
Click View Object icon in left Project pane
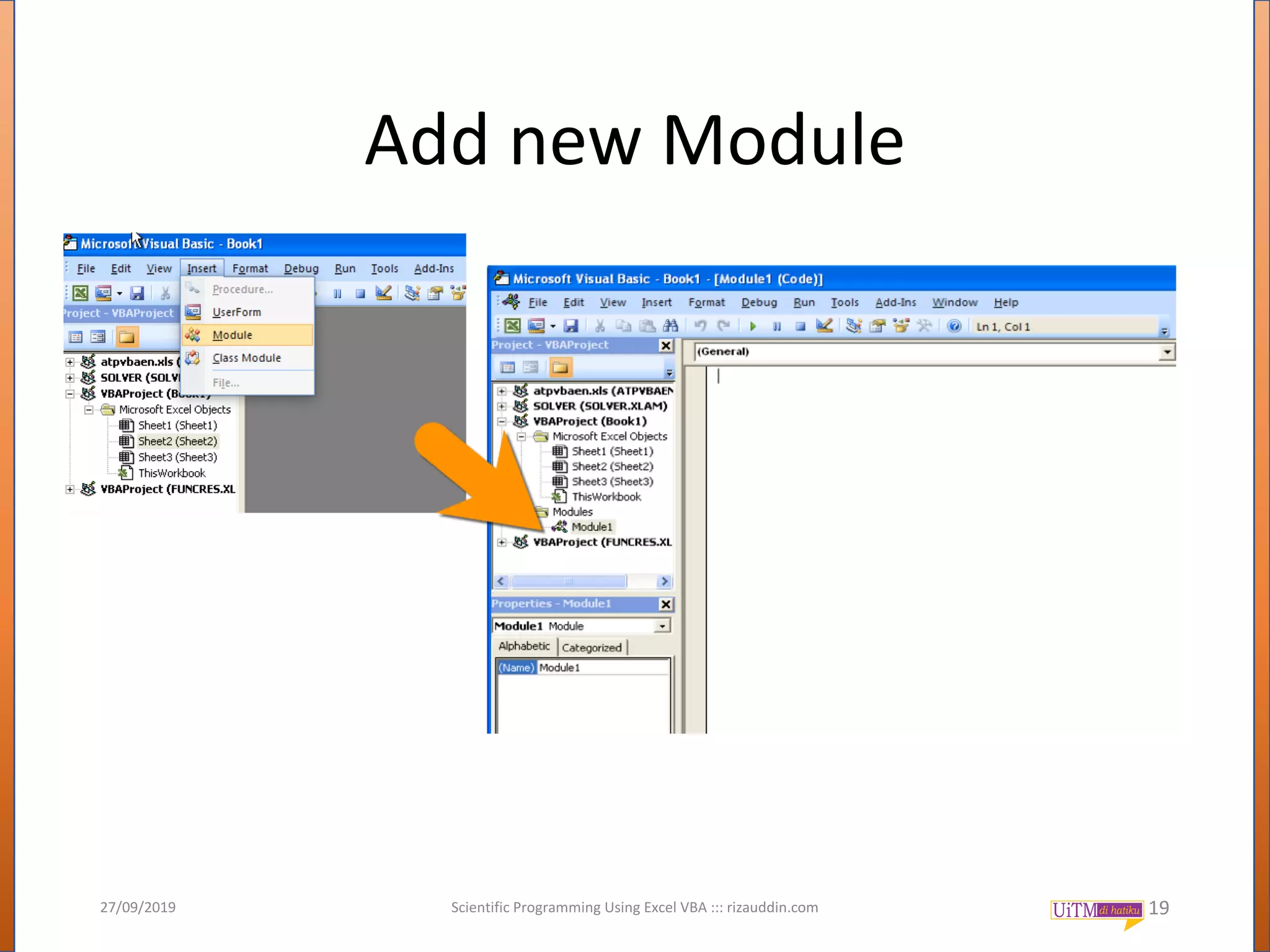pos(98,337)
